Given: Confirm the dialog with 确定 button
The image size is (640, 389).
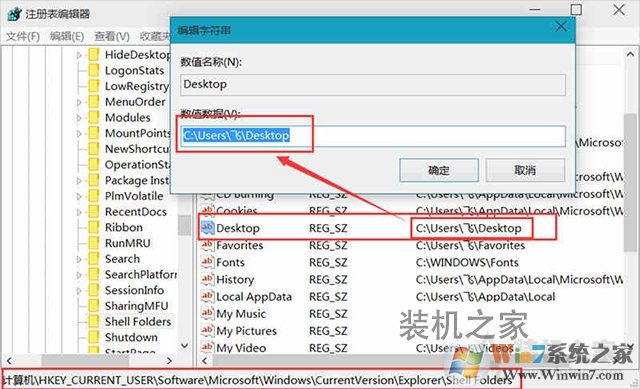Looking at the screenshot, I should tap(439, 170).
